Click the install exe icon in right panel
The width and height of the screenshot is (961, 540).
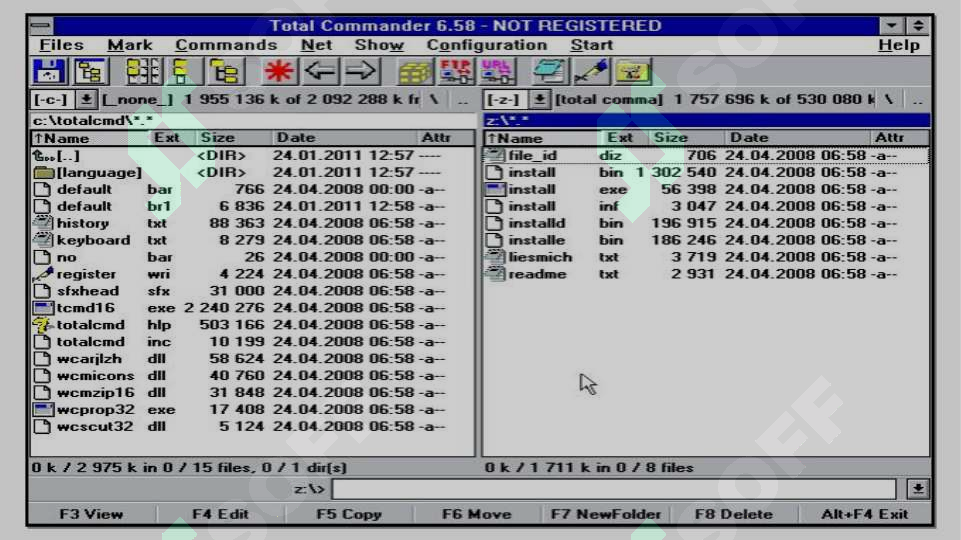(495, 189)
